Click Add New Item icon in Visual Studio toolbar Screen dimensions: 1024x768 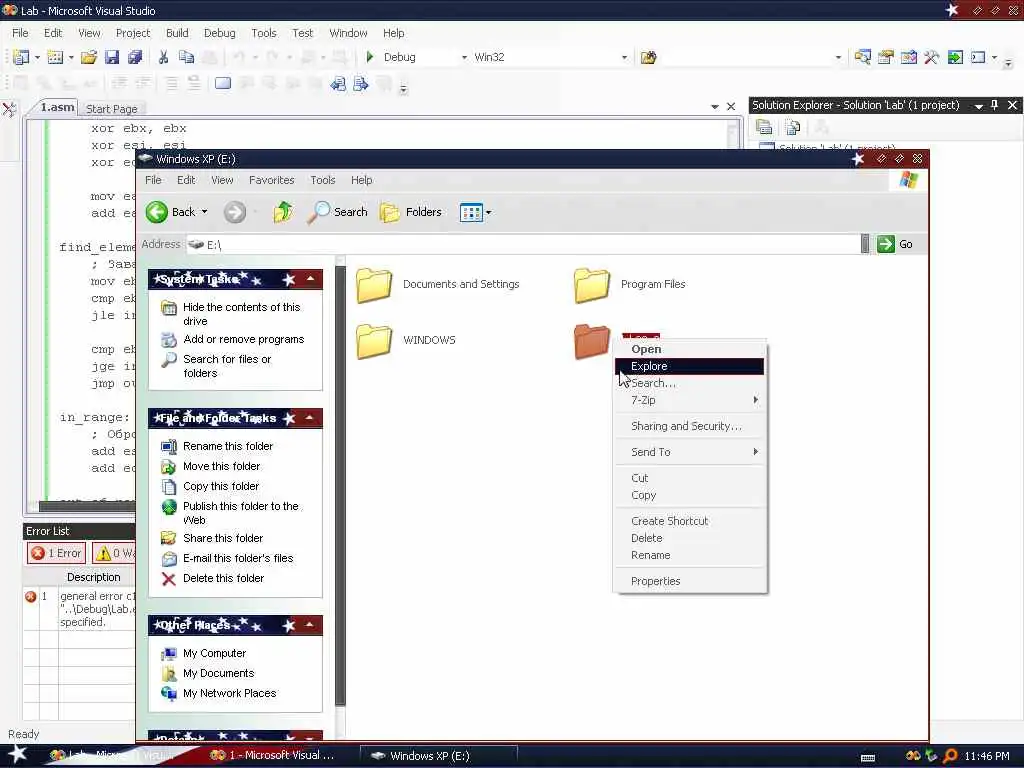(56, 57)
